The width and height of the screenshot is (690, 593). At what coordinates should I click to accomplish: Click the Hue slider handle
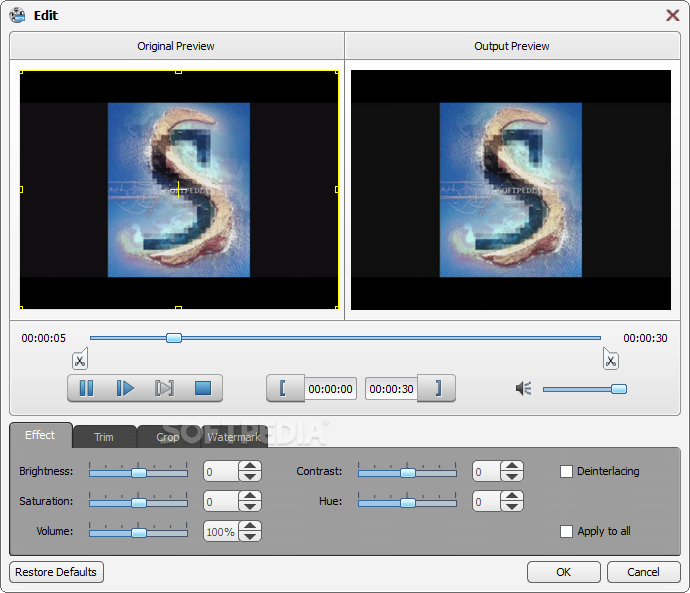click(x=408, y=503)
